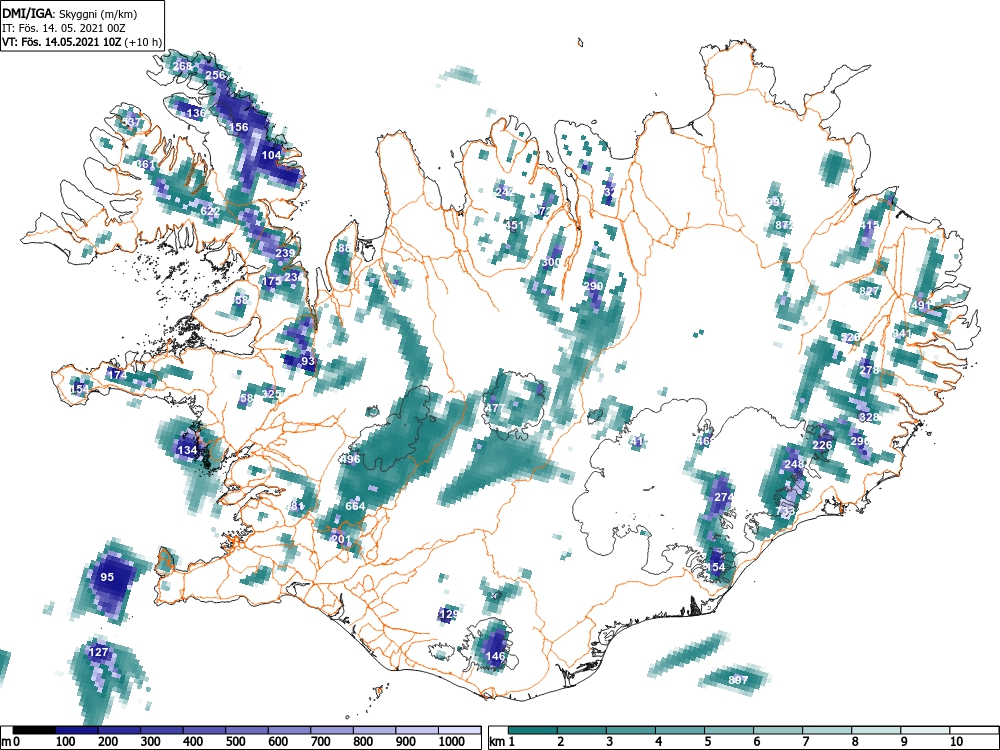Click the black swatch in the meter legend
Screen dimensions: 1000x750
click(x=34, y=730)
